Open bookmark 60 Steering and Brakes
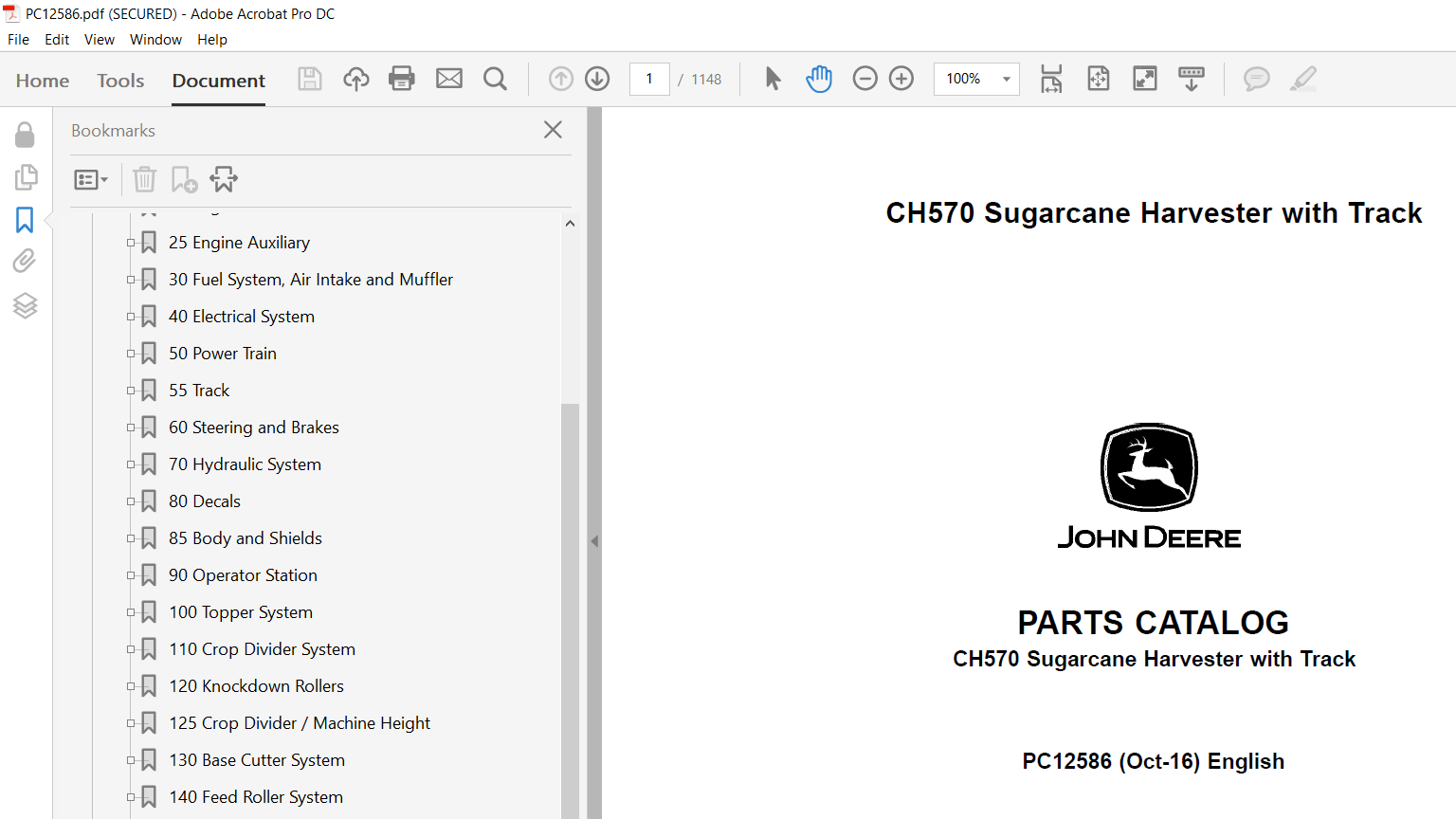The image size is (1456, 819). click(254, 428)
